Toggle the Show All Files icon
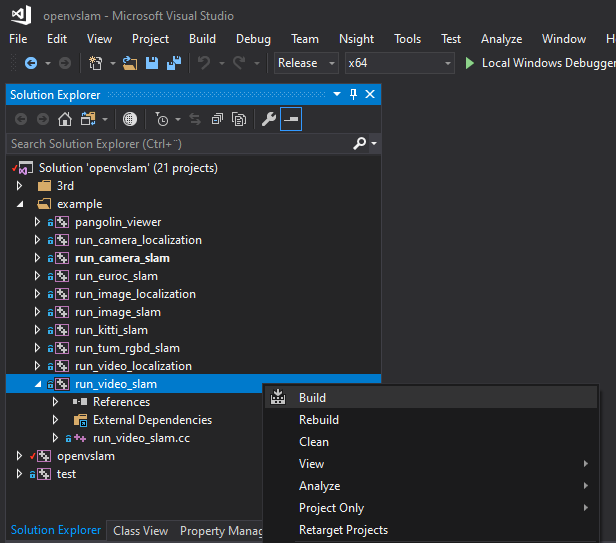 pyautogui.click(x=239, y=119)
